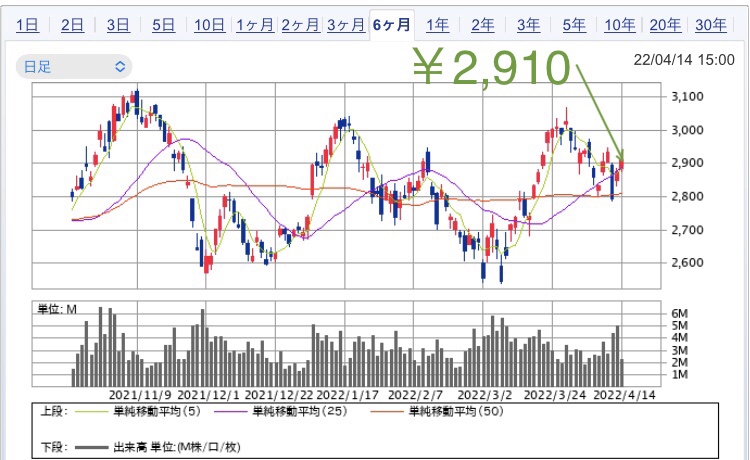Switch to the 1年 chart tab
The image size is (750, 460).
[x=437, y=25]
